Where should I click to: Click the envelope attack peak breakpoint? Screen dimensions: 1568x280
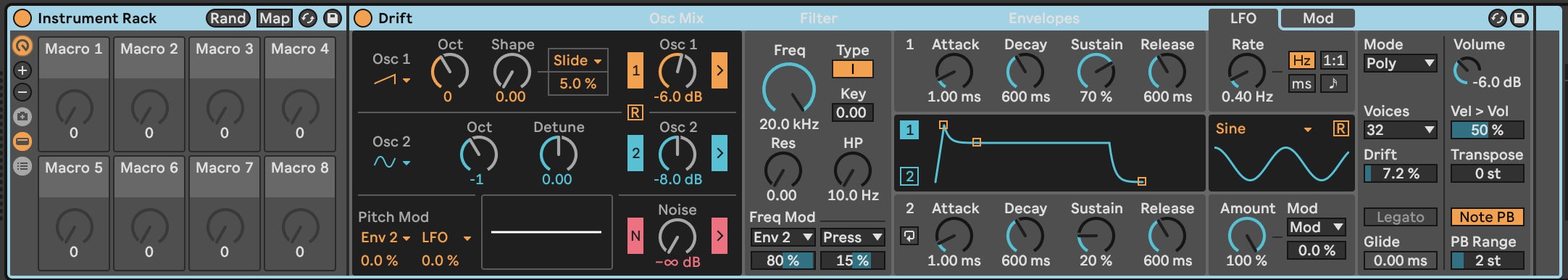(943, 125)
